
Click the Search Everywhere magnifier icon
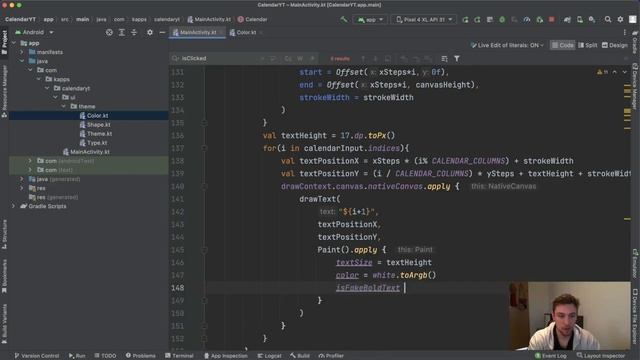click(x=608, y=20)
